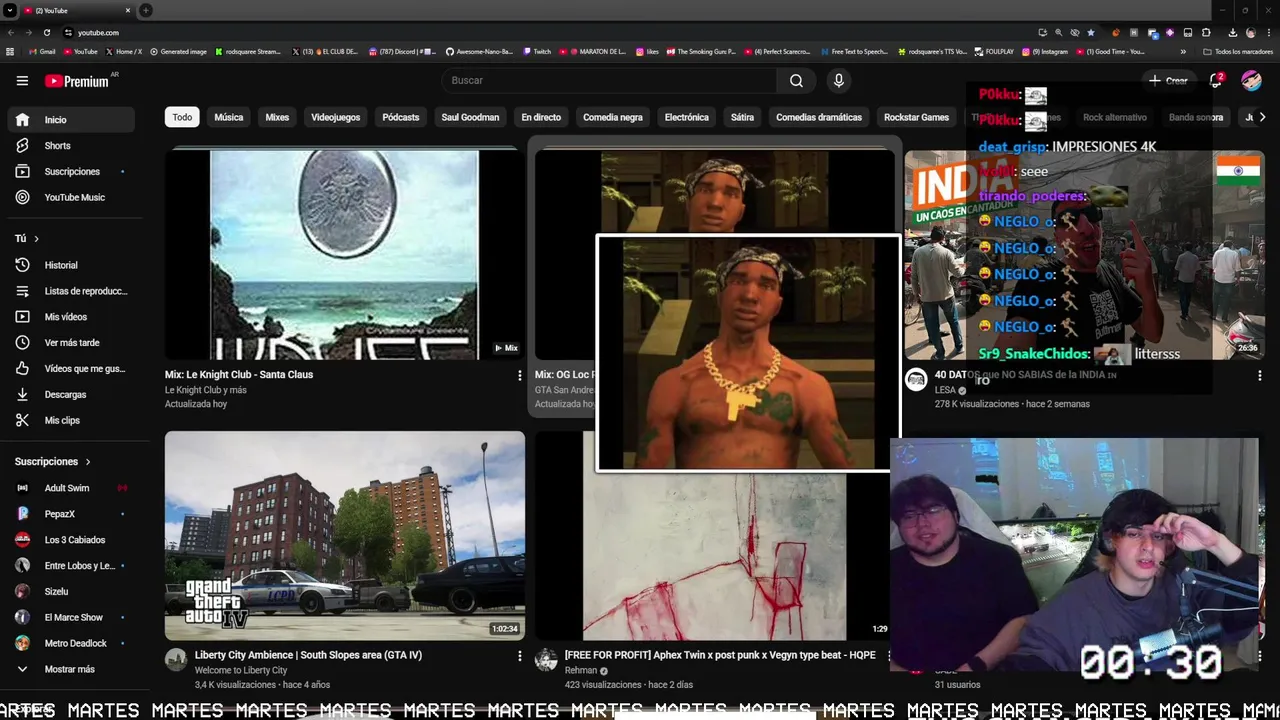
Task: Select the En directo chip
Action: (x=541, y=117)
